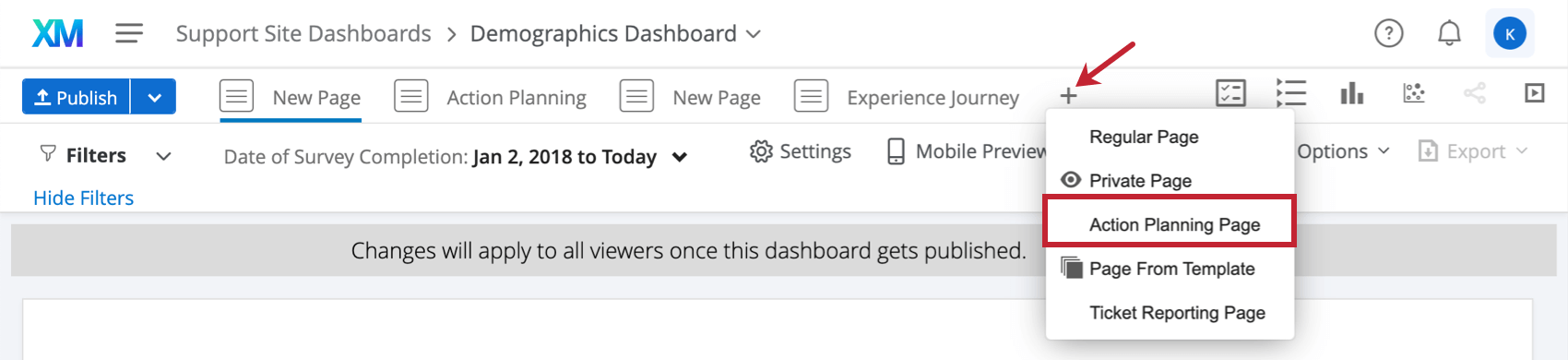Click the plus icon to add page
This screenshot has height=360, width=1568.
point(1068,96)
